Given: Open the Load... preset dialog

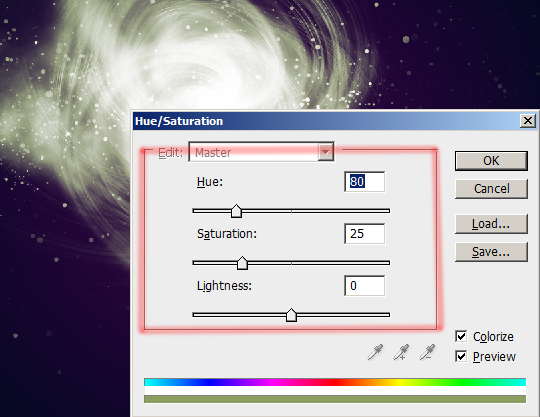Looking at the screenshot, I should click(x=491, y=224).
